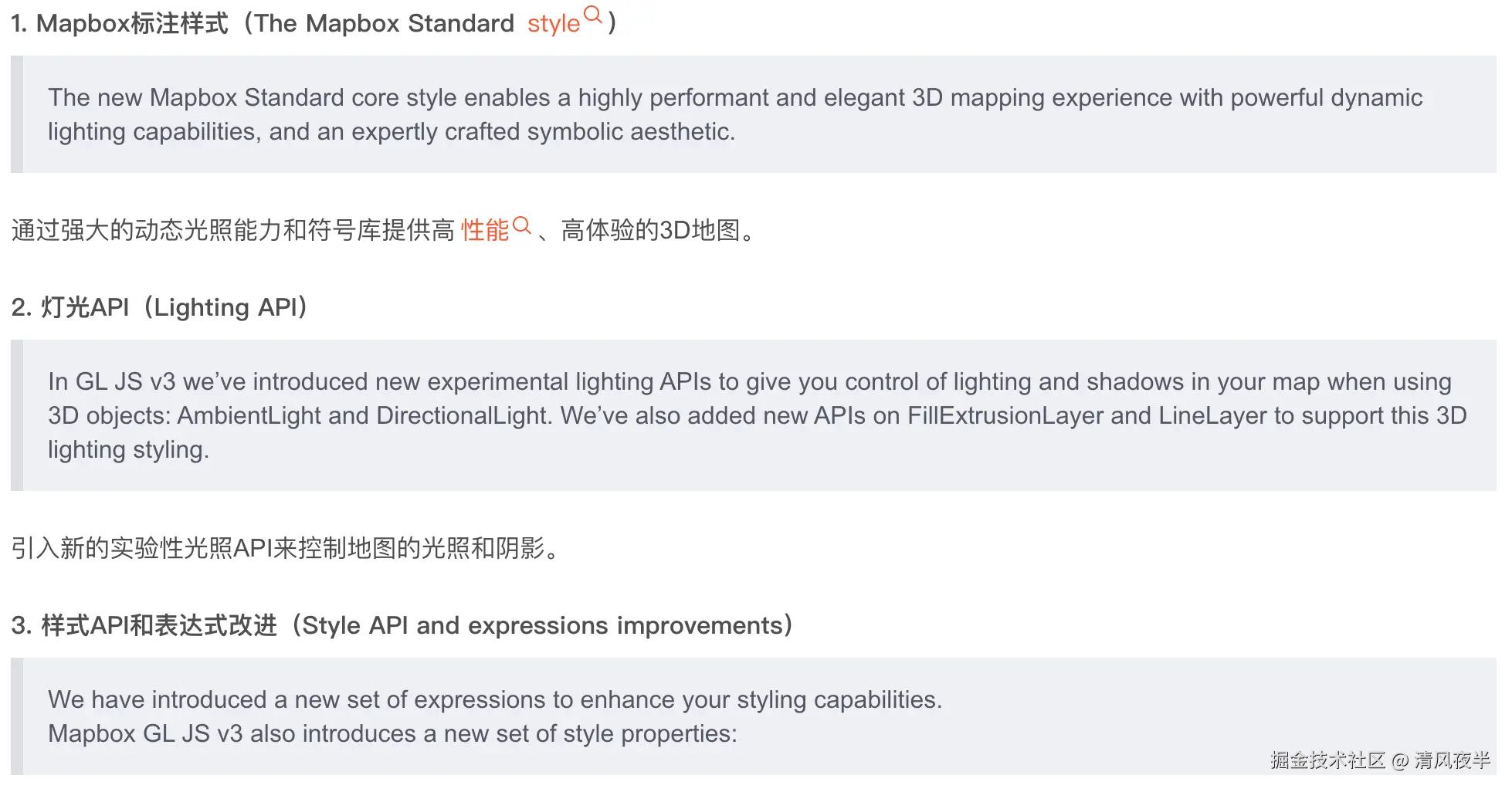The height and width of the screenshot is (792, 1512).
Task: Click the line "Mapbox GL JS v3 also introduces"
Action: [x=392, y=733]
